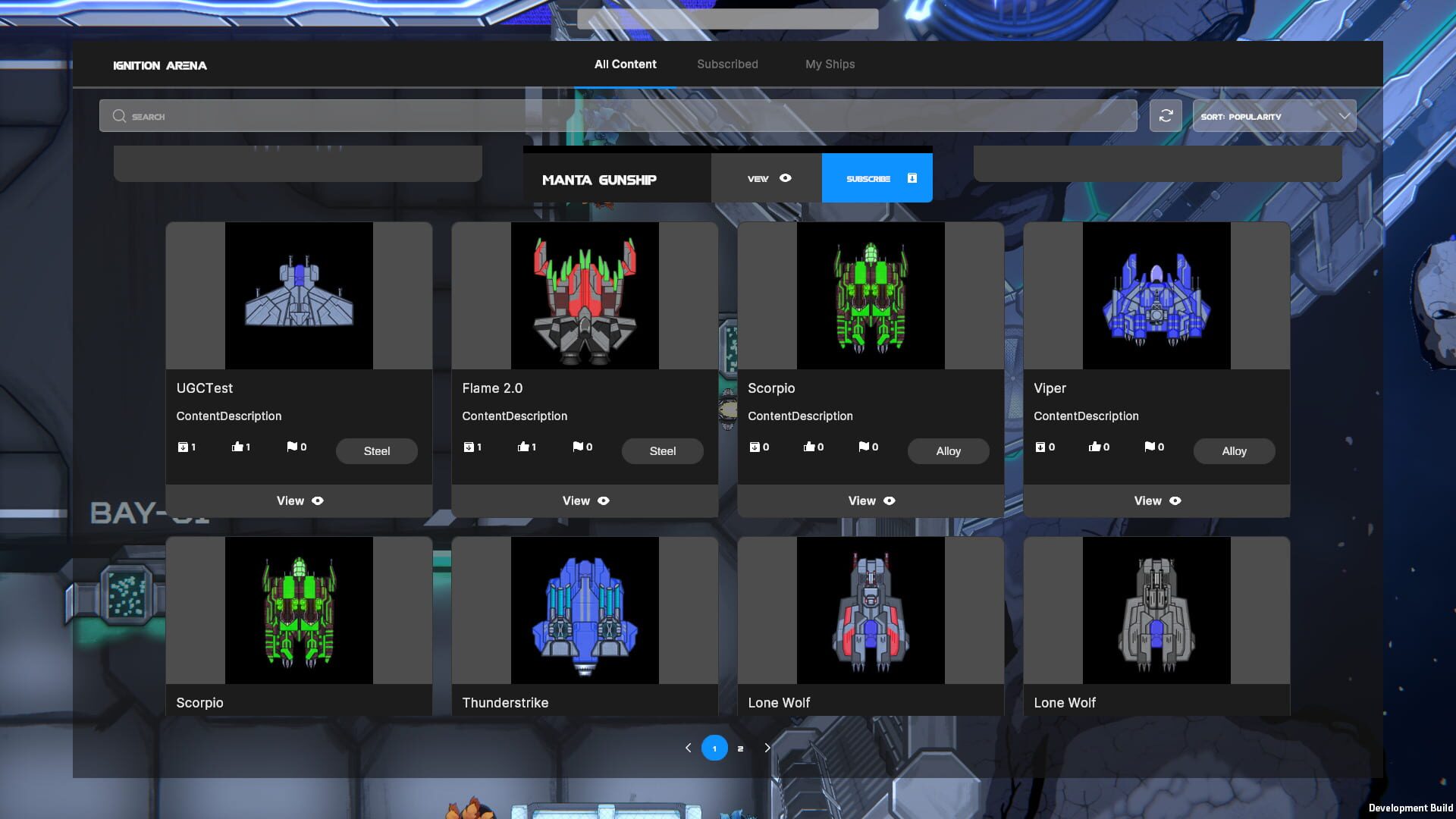1456x819 pixels.
Task: Switch to the Subscribed tab
Action: pos(727,64)
